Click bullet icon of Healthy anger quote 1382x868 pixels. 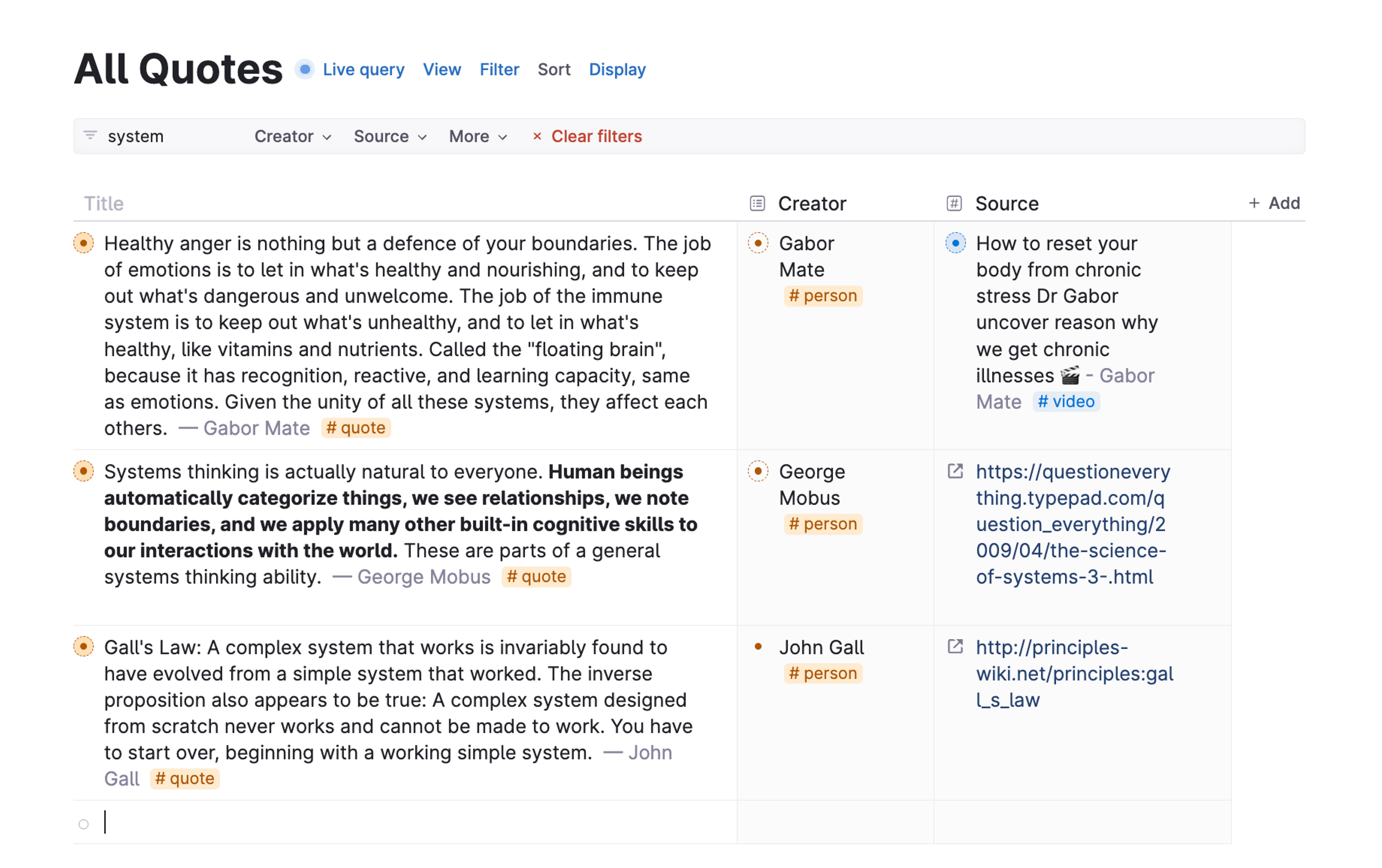(84, 243)
